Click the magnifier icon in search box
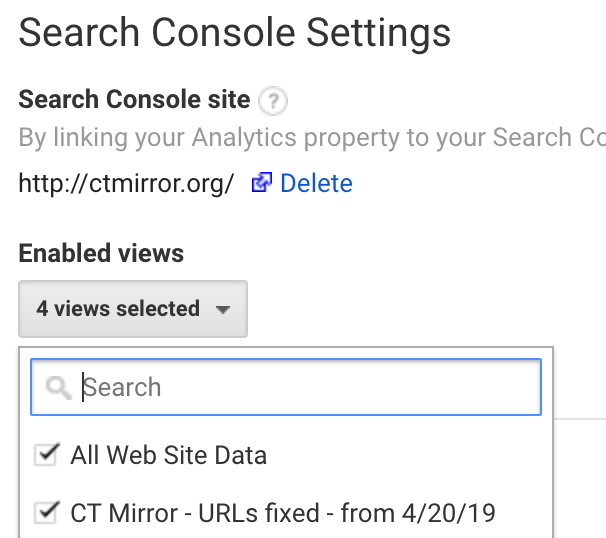606x538 pixels. [x=58, y=388]
